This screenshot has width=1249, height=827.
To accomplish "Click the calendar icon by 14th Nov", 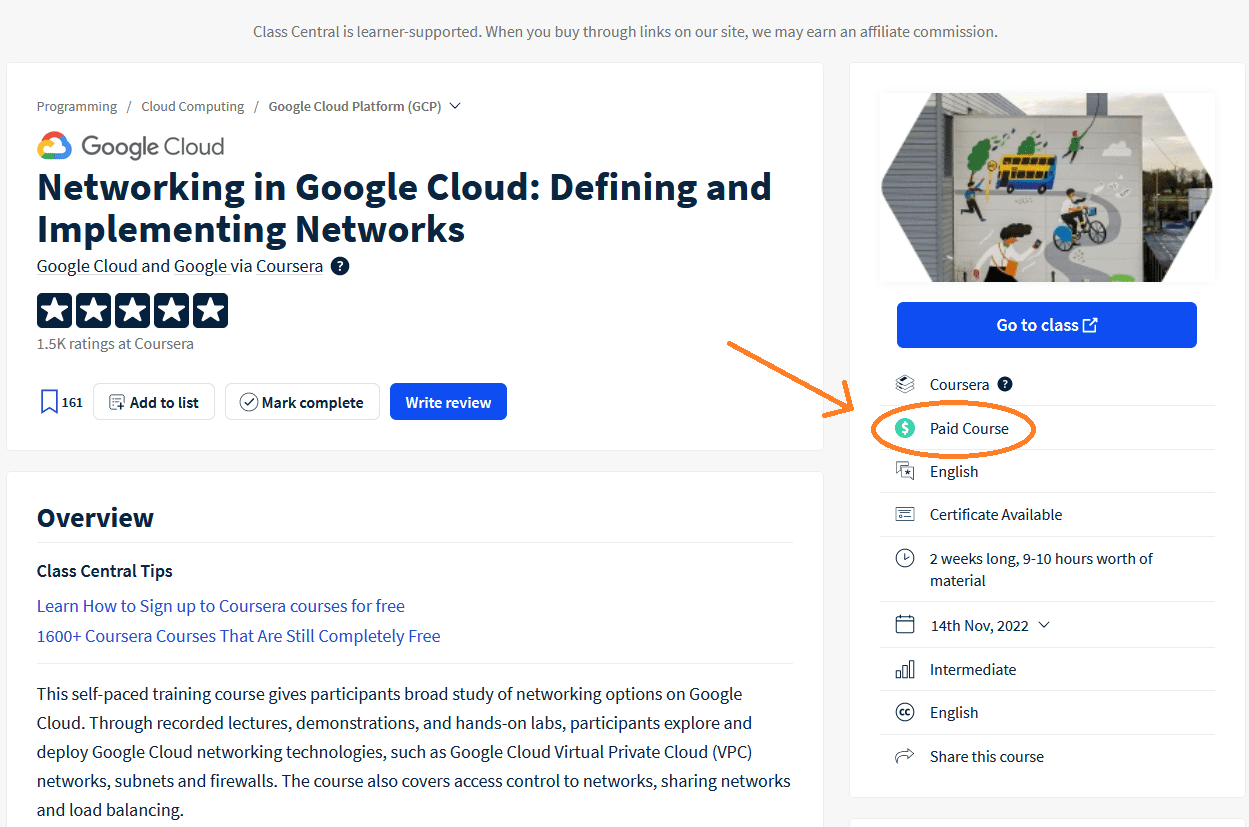I will 905,625.
